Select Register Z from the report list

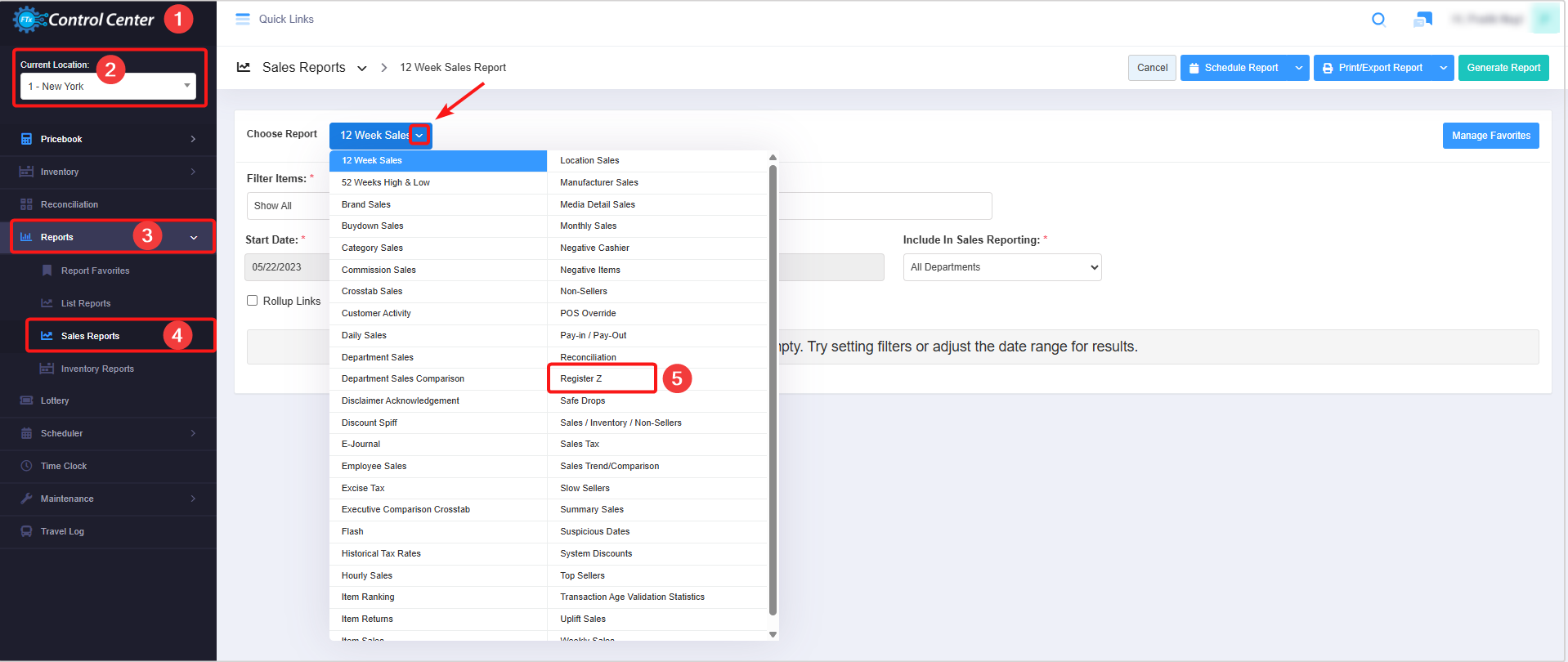[x=581, y=379]
